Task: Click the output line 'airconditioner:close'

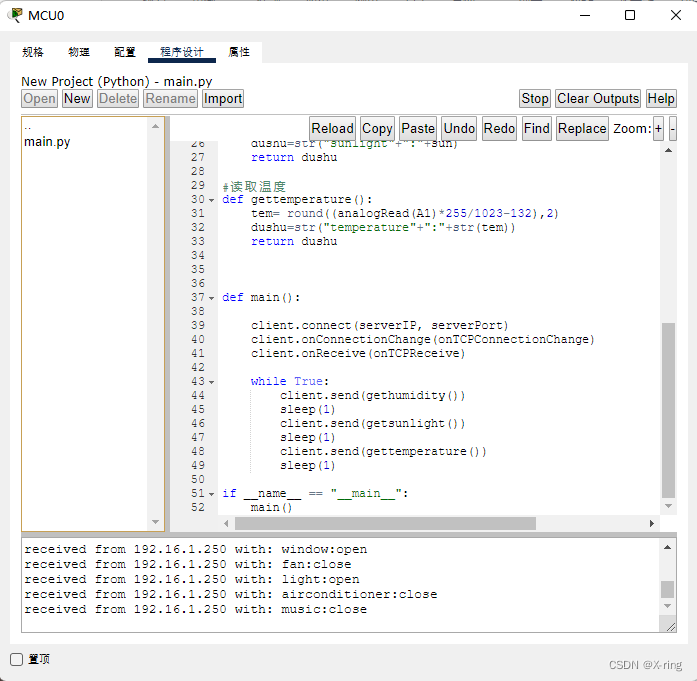Action: pyautogui.click(x=231, y=594)
